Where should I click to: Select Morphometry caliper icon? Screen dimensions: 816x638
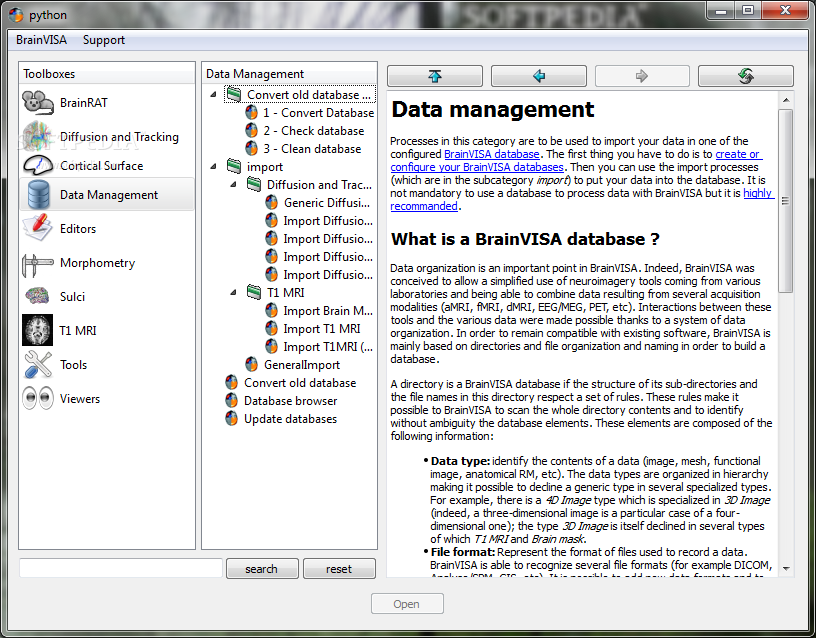click(x=37, y=264)
